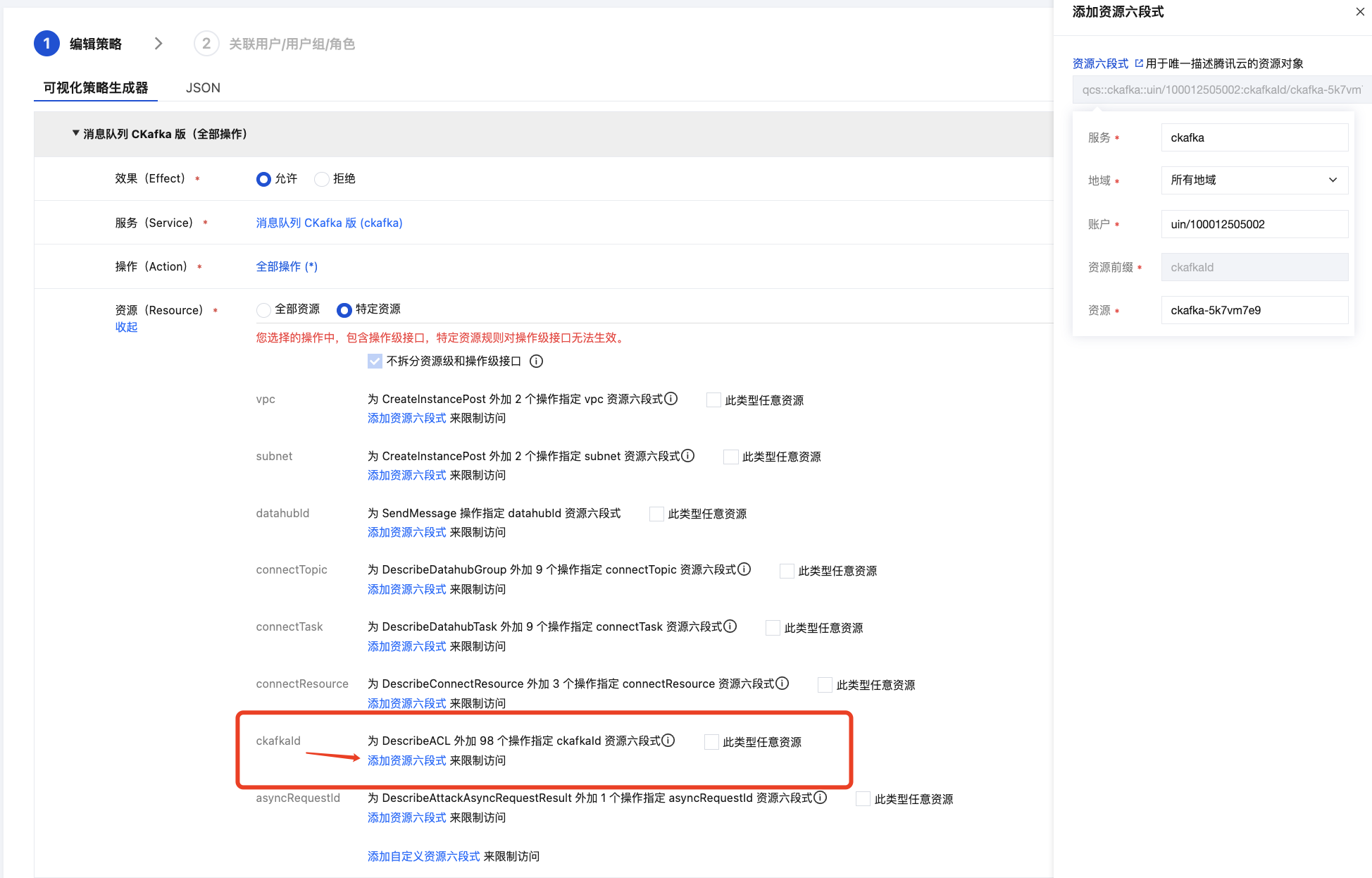Click 添加资源六段式 link under ckafkaId

[x=406, y=760]
